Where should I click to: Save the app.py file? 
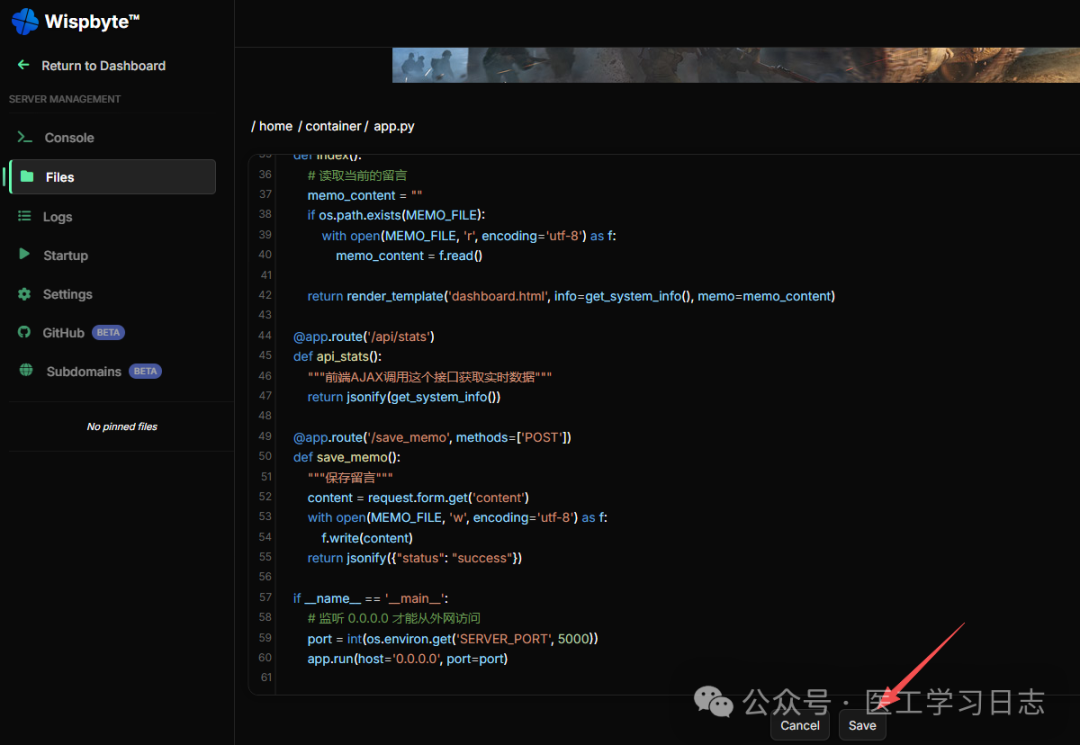[862, 725]
